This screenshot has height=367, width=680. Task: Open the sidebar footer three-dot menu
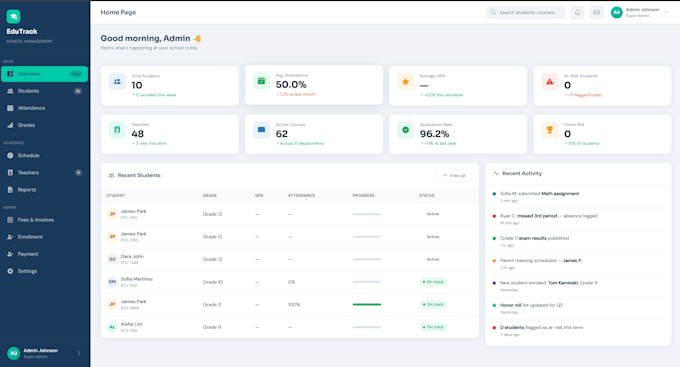(78, 353)
